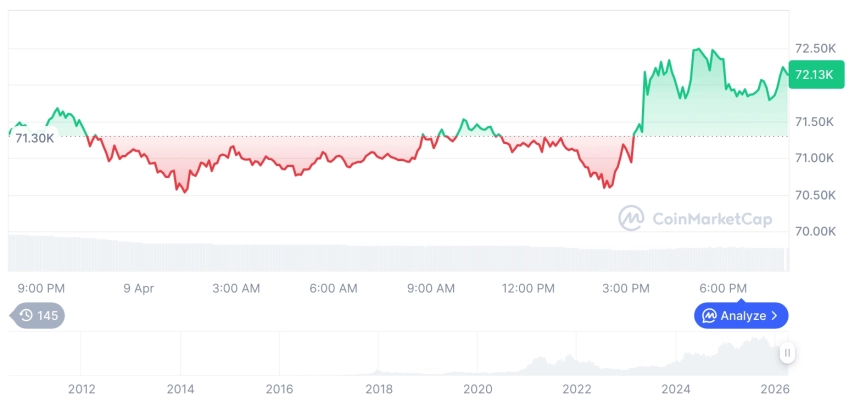Select the 2012 mark on year timeline
Viewport: 860px width, 401px height.
(81, 389)
